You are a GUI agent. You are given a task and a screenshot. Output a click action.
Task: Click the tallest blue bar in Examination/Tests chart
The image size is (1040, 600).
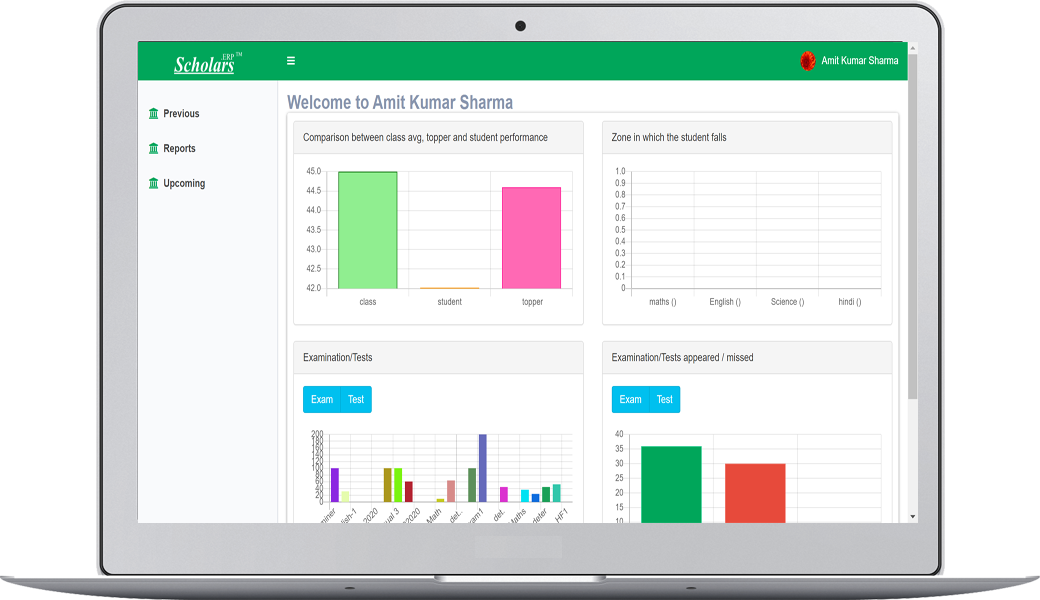[x=482, y=467]
